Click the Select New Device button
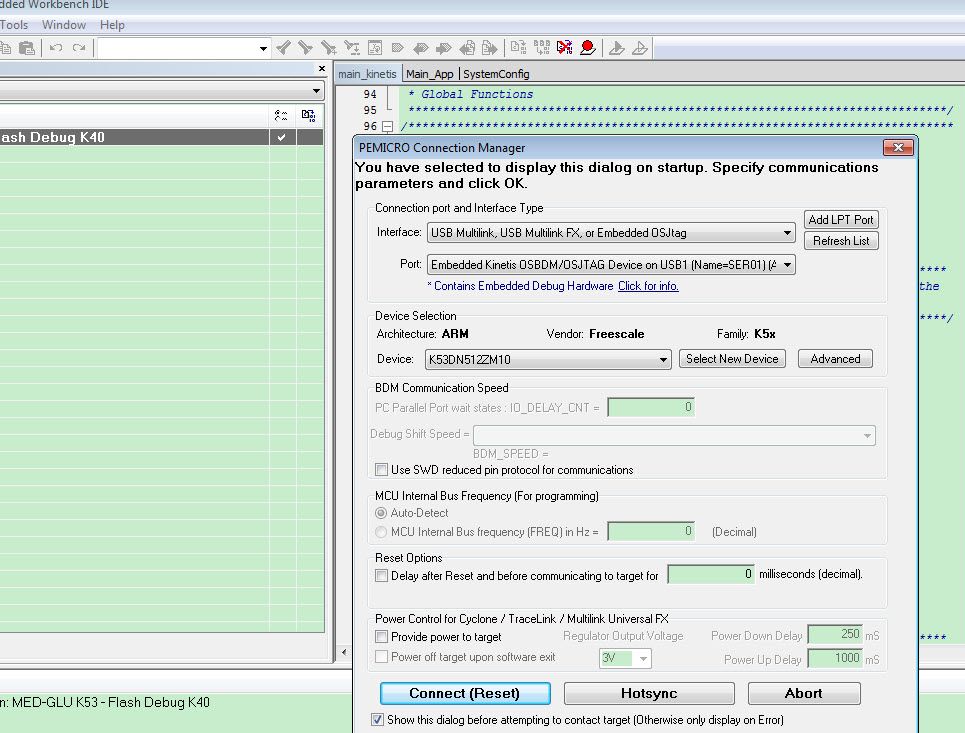Image resolution: width=965 pixels, height=733 pixels. pyautogui.click(x=732, y=359)
